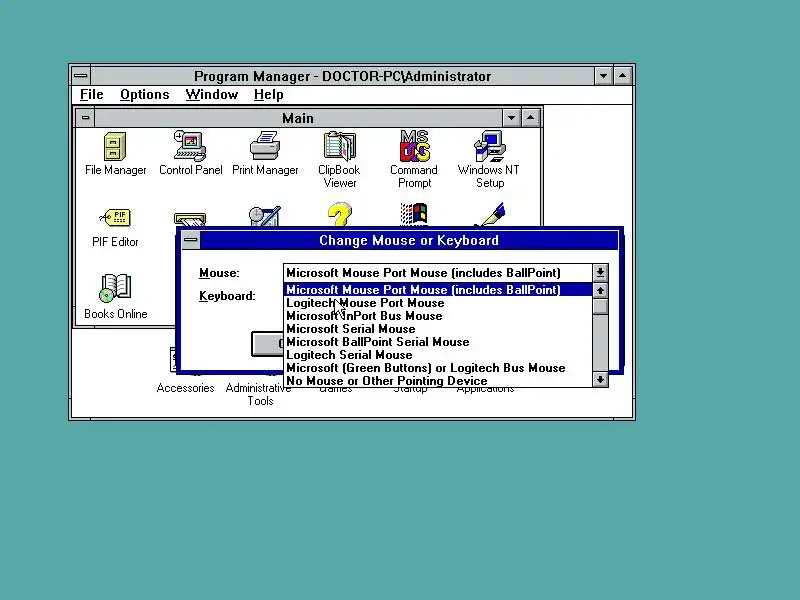Viewport: 800px width, 600px height.
Task: Choose Microsoft (Green Buttons) or Logitech Bus Mouse
Action: point(438,368)
